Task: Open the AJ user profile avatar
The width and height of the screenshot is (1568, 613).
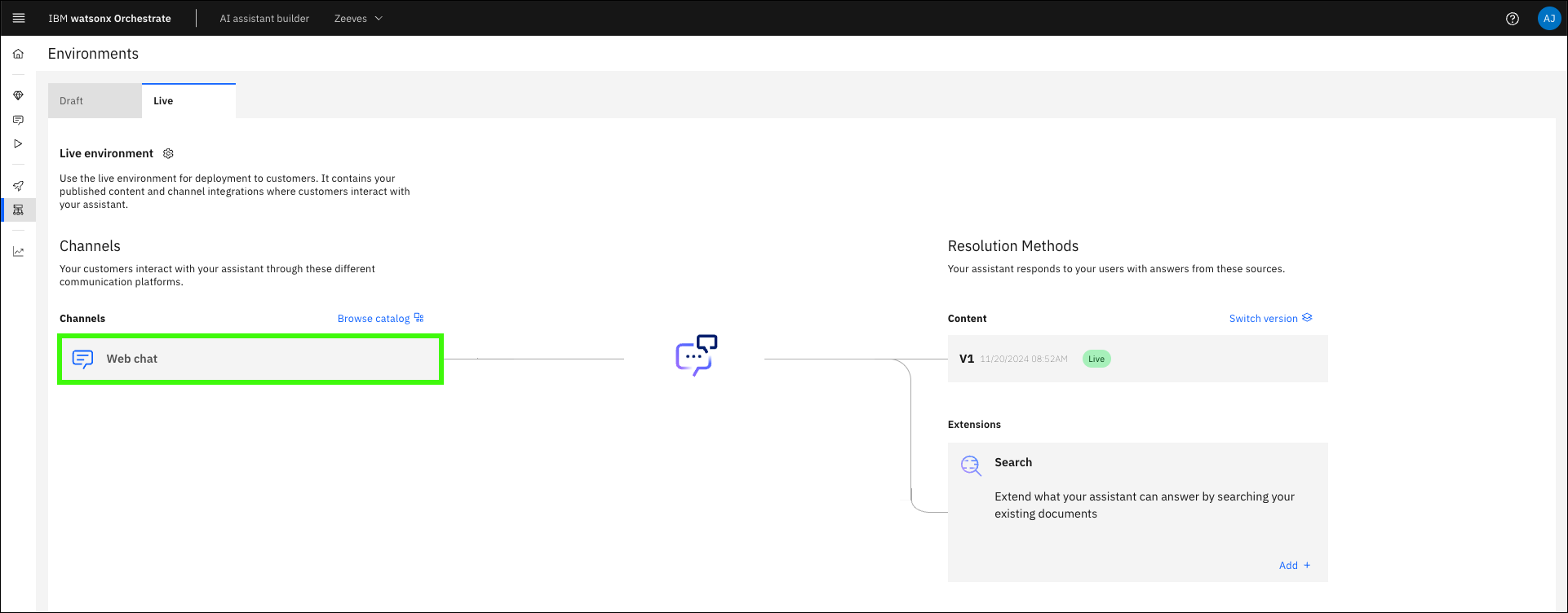Action: pyautogui.click(x=1548, y=19)
